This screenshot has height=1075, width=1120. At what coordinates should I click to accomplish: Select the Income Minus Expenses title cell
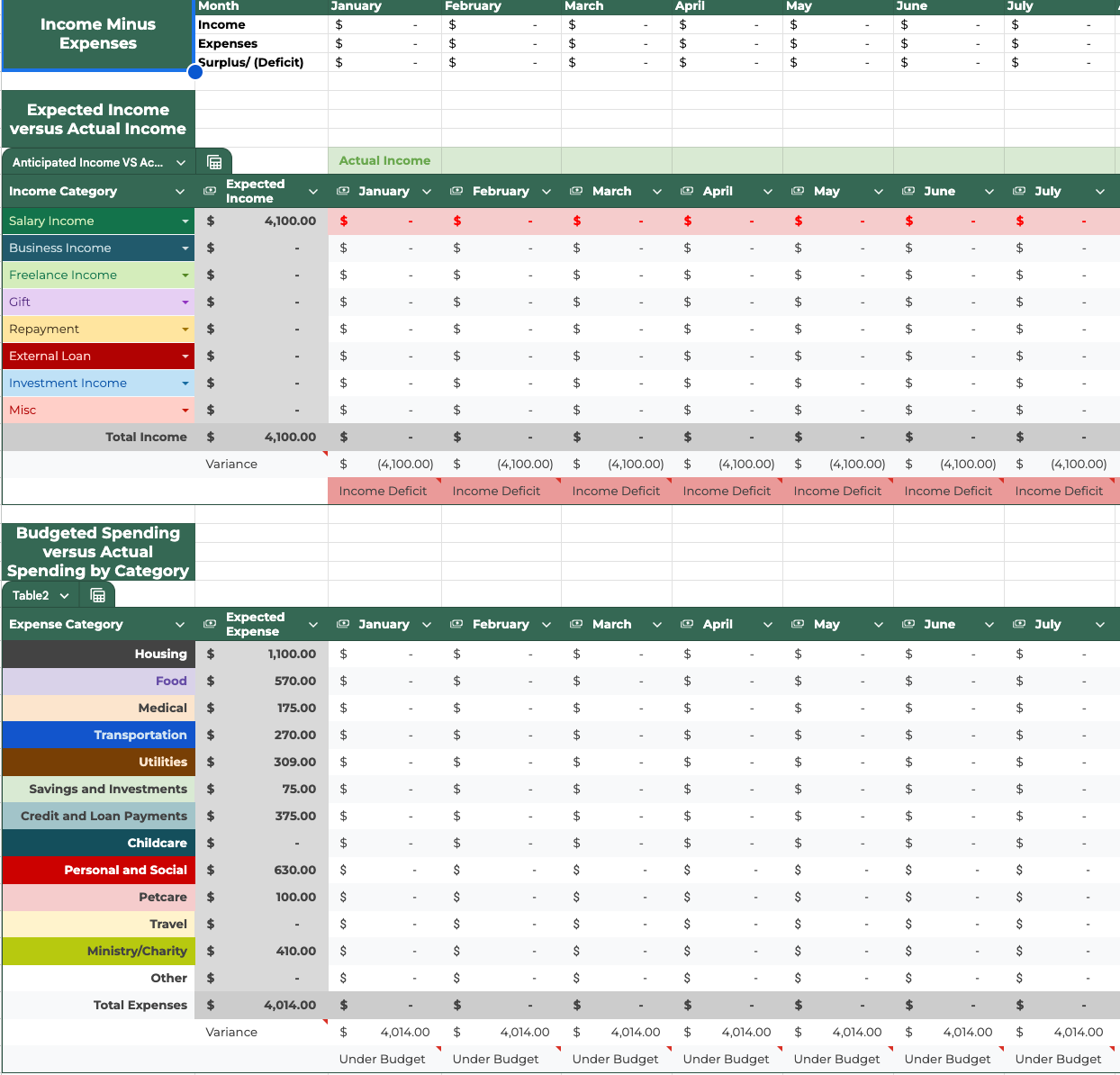point(98,34)
